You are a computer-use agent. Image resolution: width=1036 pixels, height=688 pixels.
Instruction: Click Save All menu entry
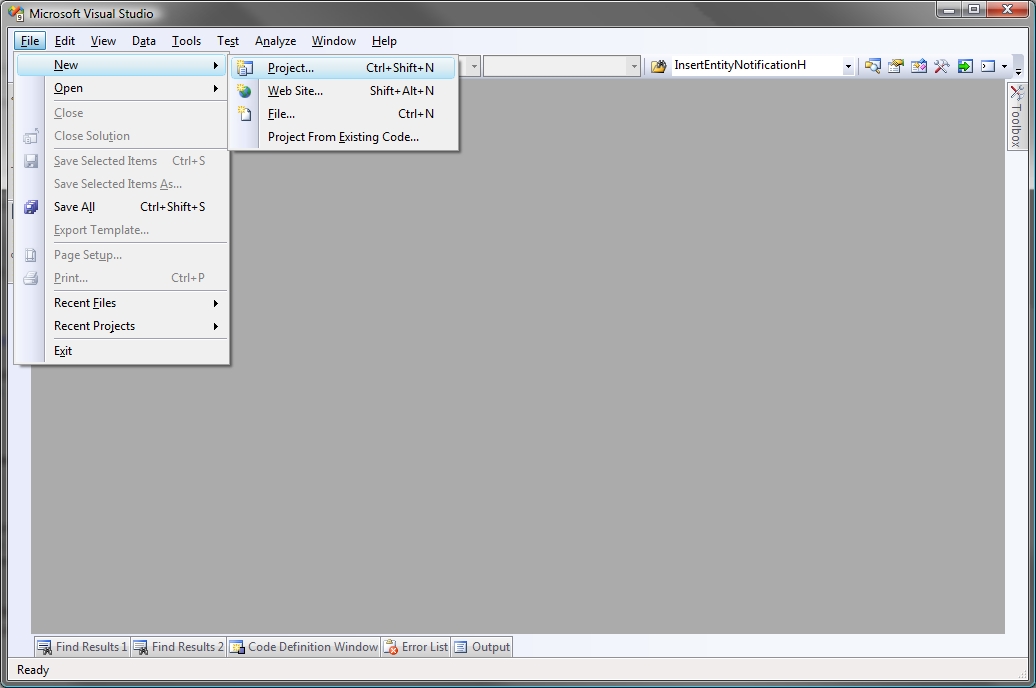point(122,207)
